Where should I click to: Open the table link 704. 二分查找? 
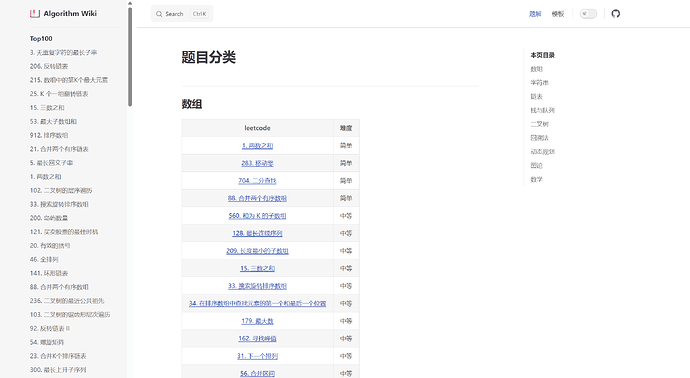[x=257, y=180]
